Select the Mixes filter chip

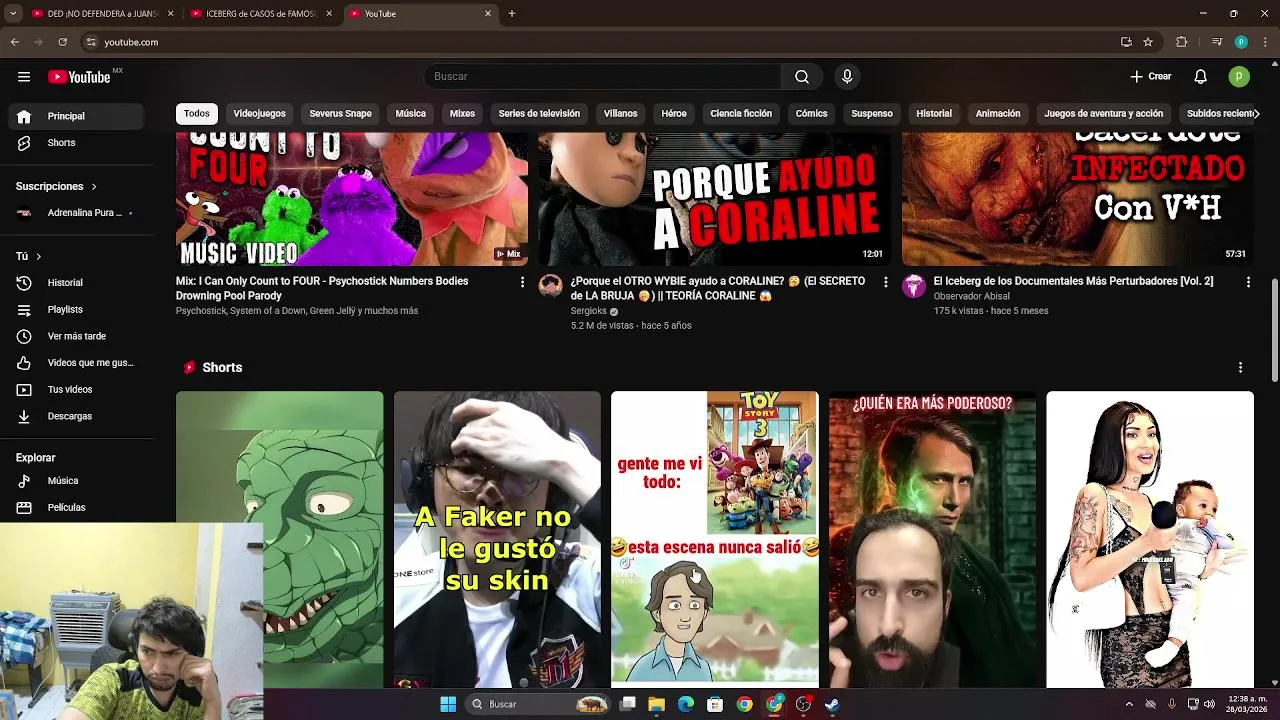(462, 114)
